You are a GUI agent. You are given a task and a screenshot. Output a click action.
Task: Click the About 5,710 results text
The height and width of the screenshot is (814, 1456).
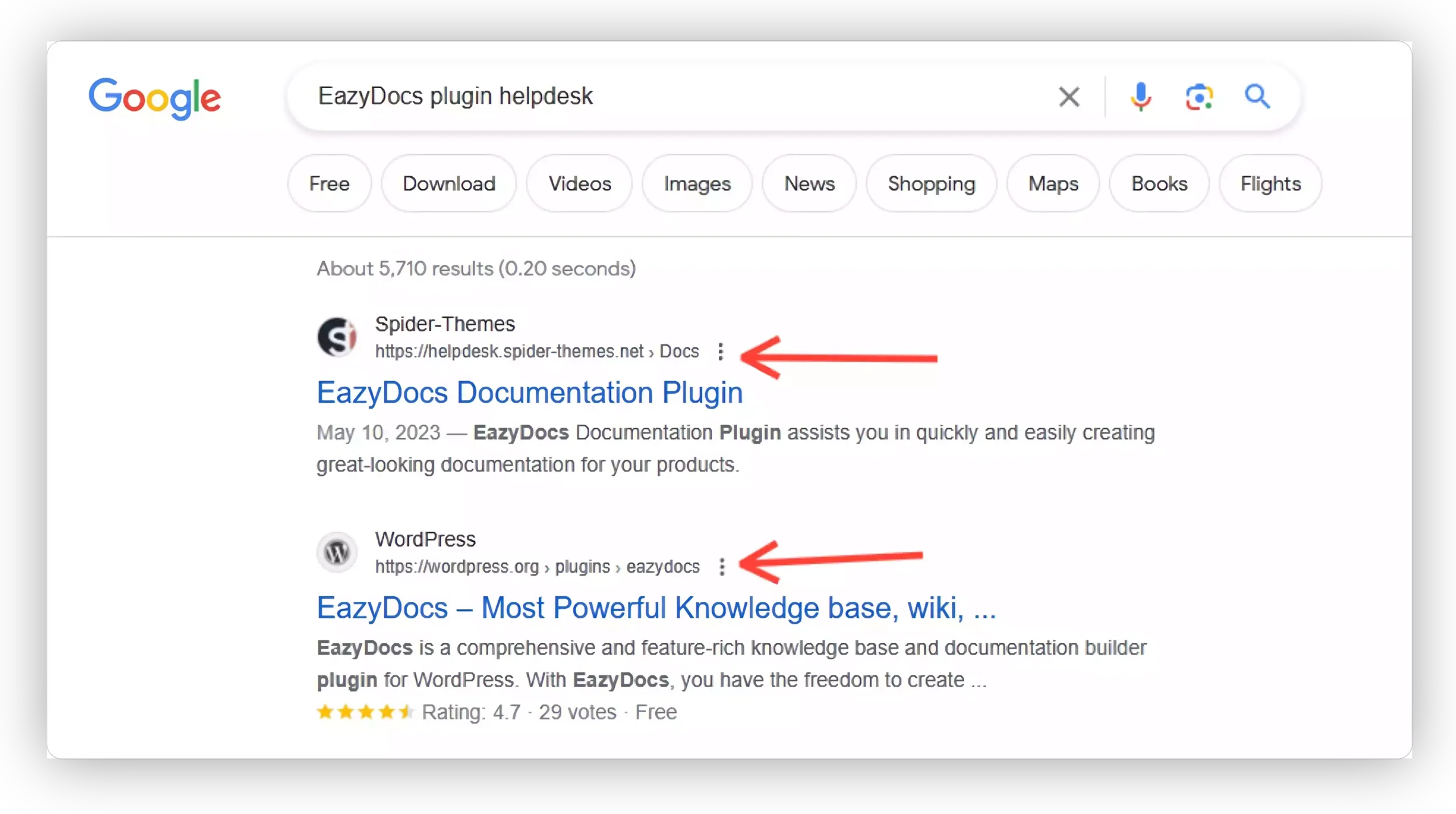[476, 268]
